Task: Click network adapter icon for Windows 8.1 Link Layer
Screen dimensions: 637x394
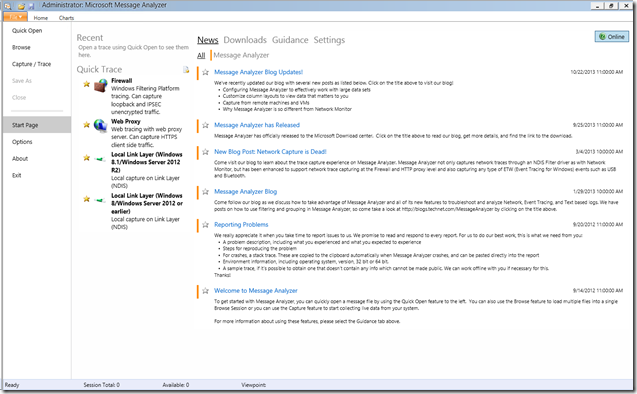Action: click(x=100, y=159)
